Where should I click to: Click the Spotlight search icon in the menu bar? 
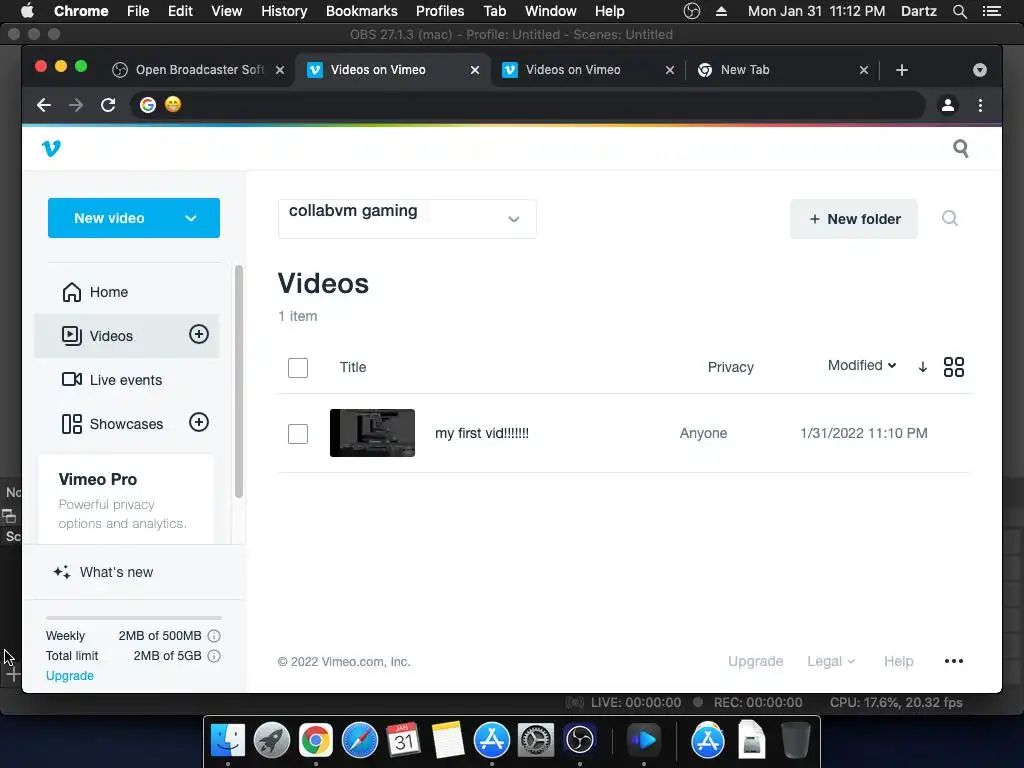[x=959, y=11]
